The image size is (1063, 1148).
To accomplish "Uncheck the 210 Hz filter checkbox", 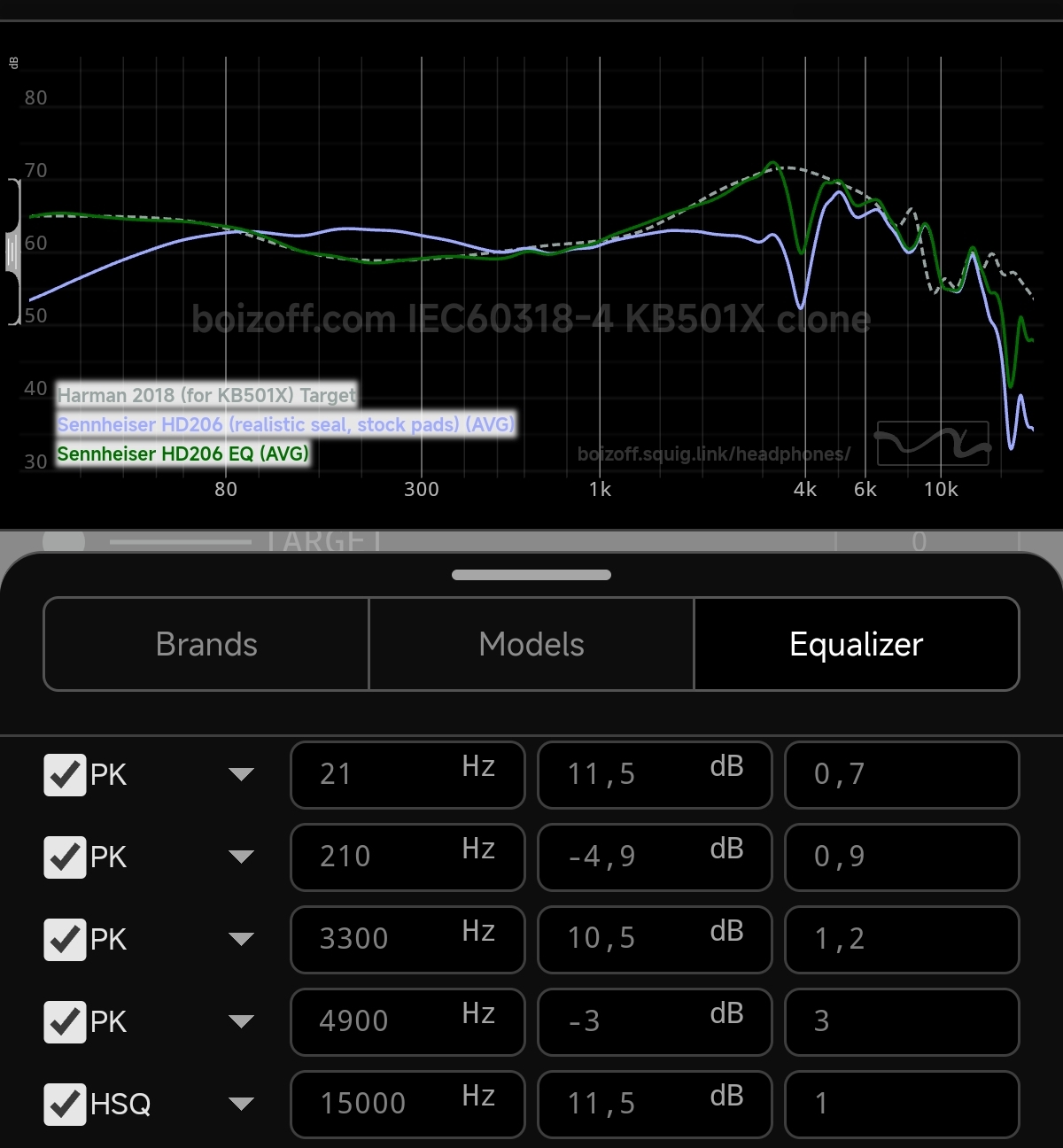I will 65,857.
